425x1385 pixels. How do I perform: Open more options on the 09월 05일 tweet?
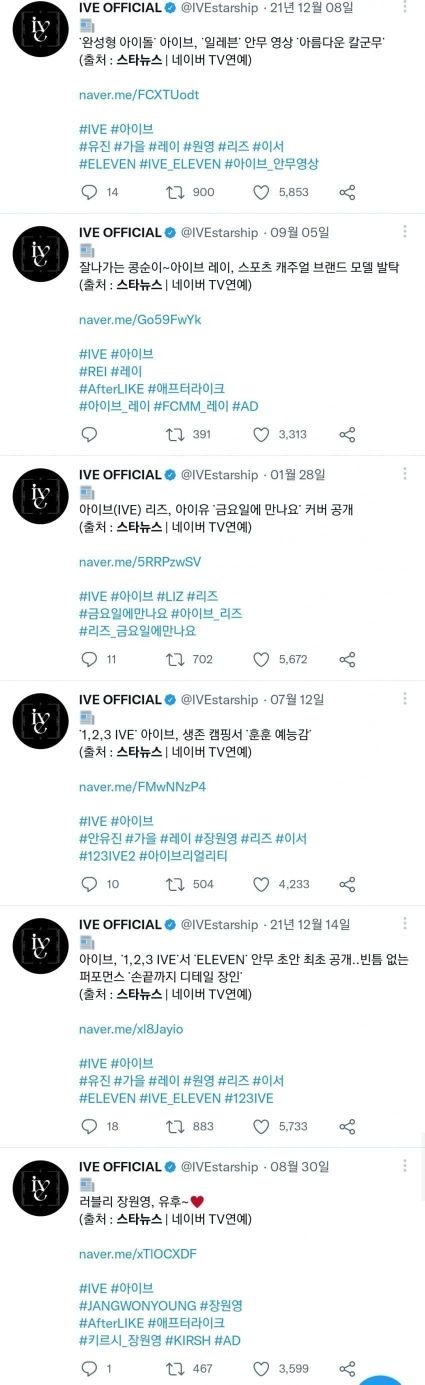point(404,232)
